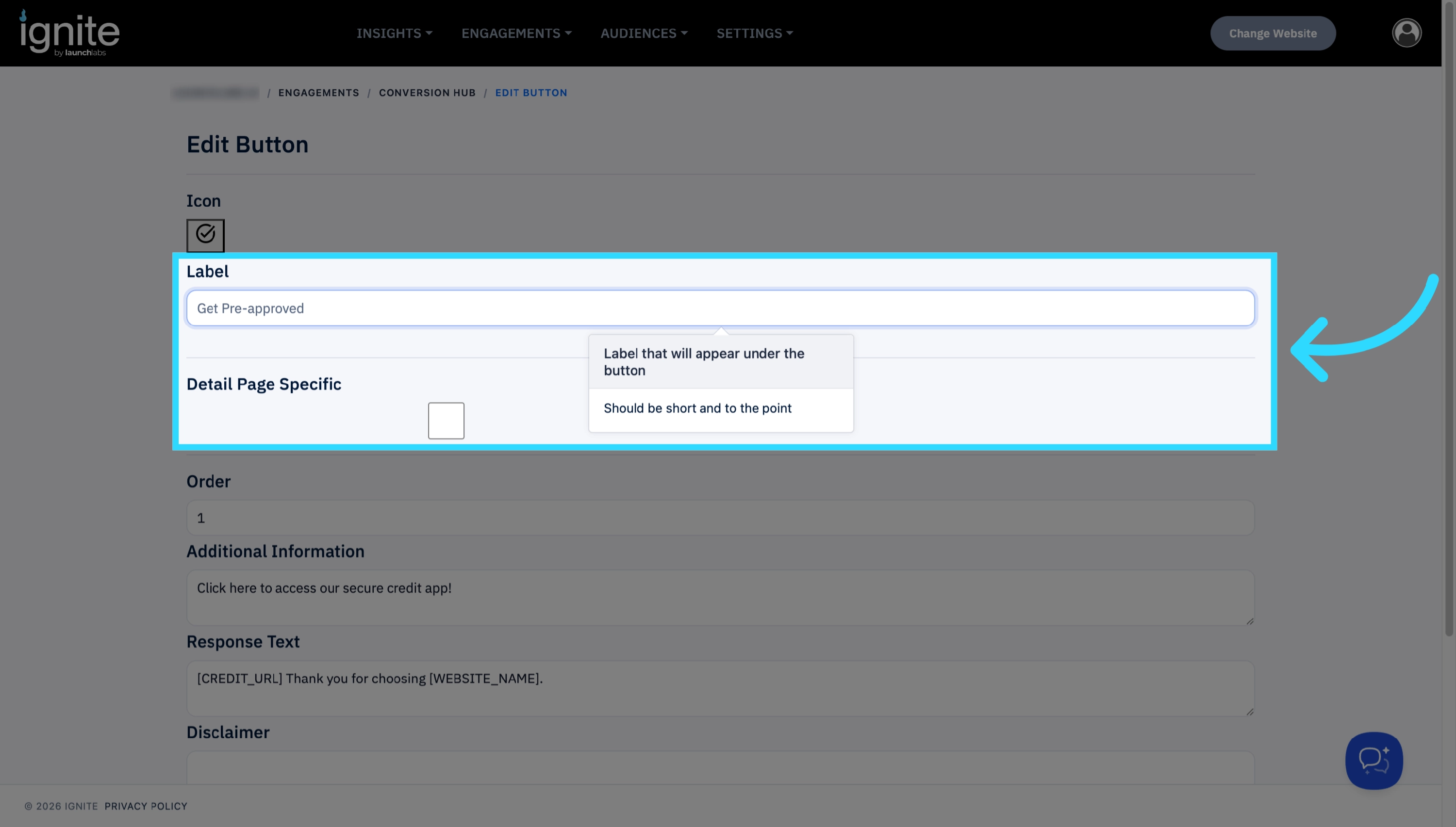Focus the Order input field
This screenshot has width=1456, height=827.
click(x=720, y=518)
